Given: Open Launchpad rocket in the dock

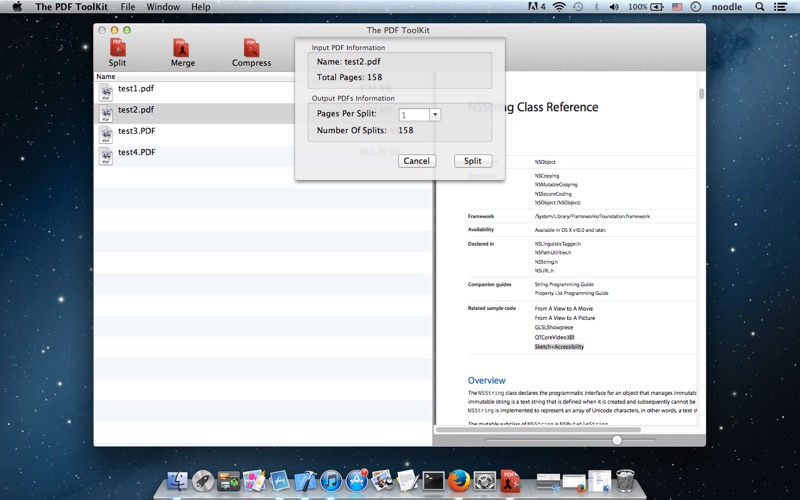Looking at the screenshot, I should pyautogui.click(x=203, y=481).
